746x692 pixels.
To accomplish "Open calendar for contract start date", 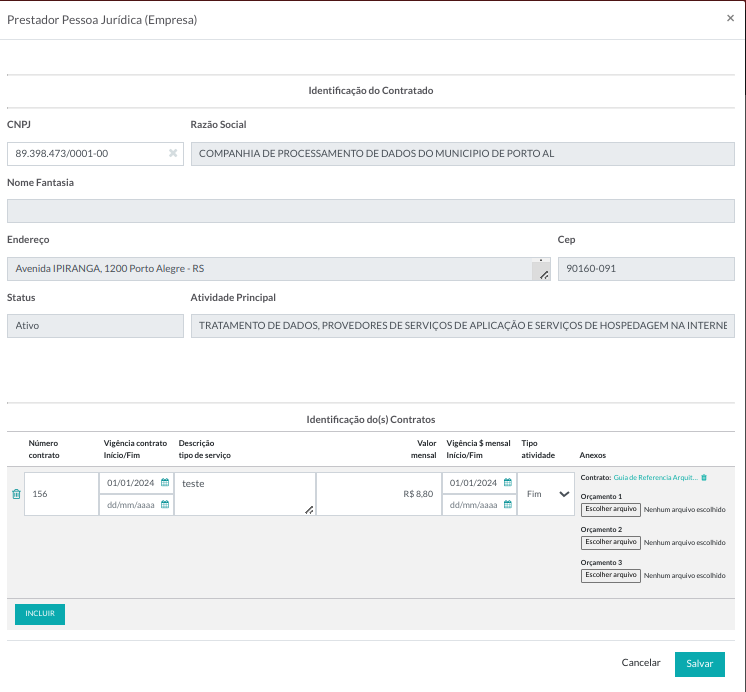I will pyautogui.click(x=165, y=483).
